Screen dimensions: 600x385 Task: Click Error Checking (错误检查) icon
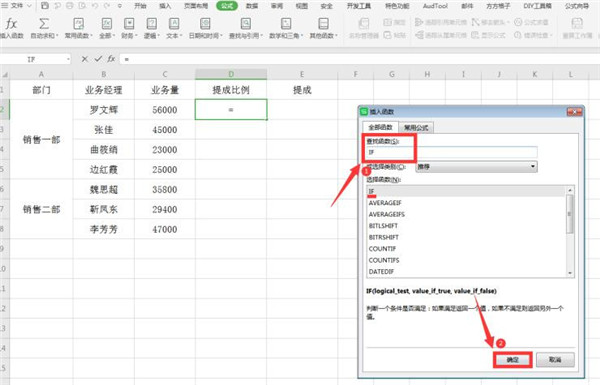coord(518,35)
